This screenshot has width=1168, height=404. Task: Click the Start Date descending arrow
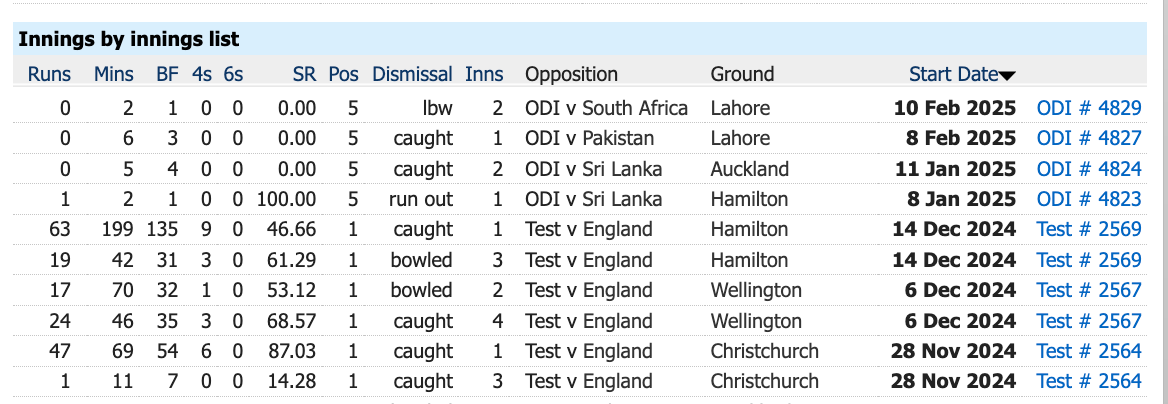tap(1008, 76)
